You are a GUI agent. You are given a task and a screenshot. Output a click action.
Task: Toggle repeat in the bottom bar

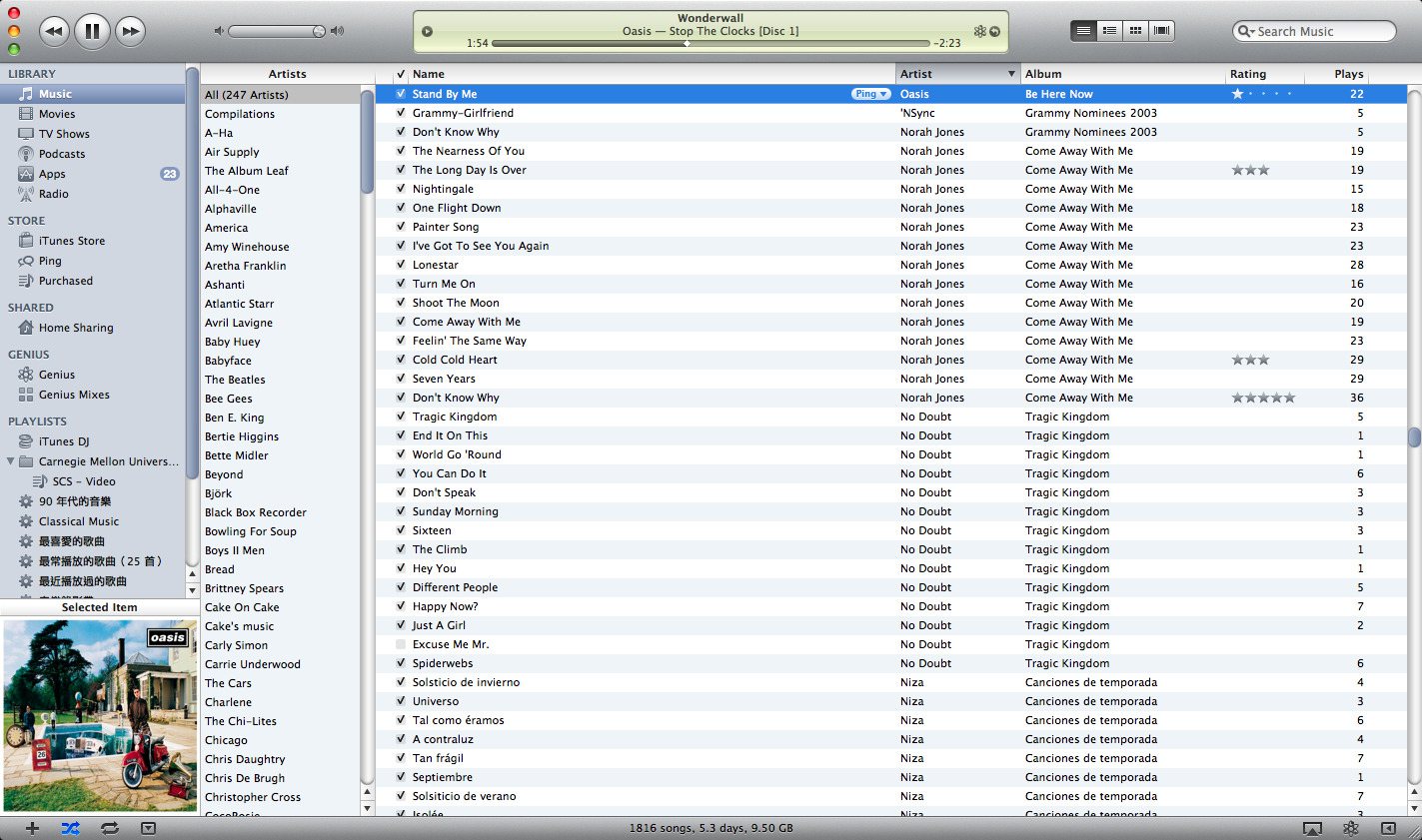[109, 828]
